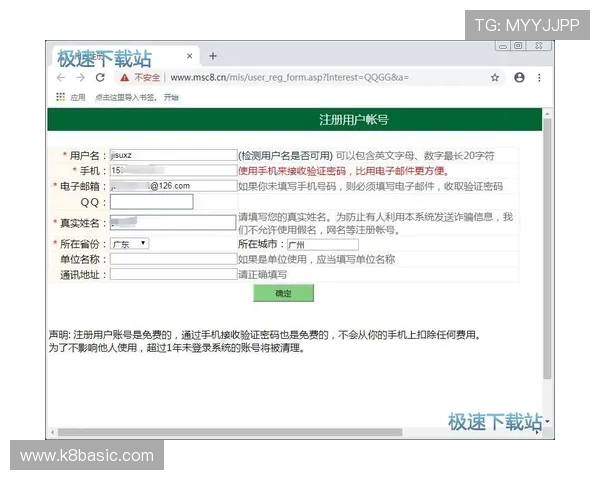Click the vertical scrollbar up arrow
Viewport: 600px width, 480px height.
pos(548,114)
